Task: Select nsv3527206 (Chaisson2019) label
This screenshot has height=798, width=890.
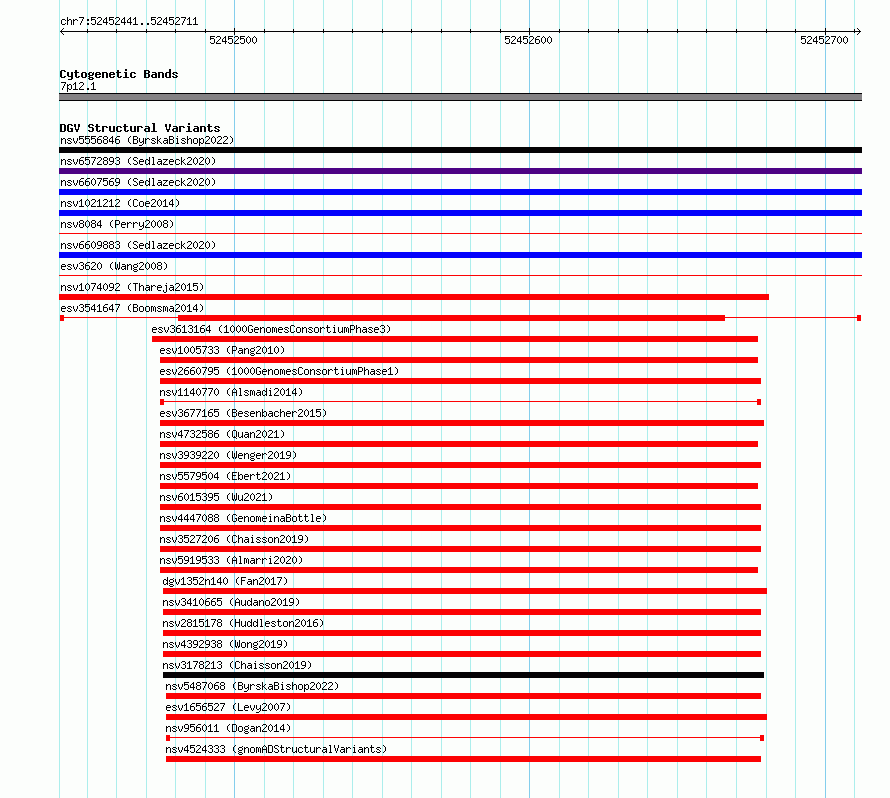Action: (234, 539)
